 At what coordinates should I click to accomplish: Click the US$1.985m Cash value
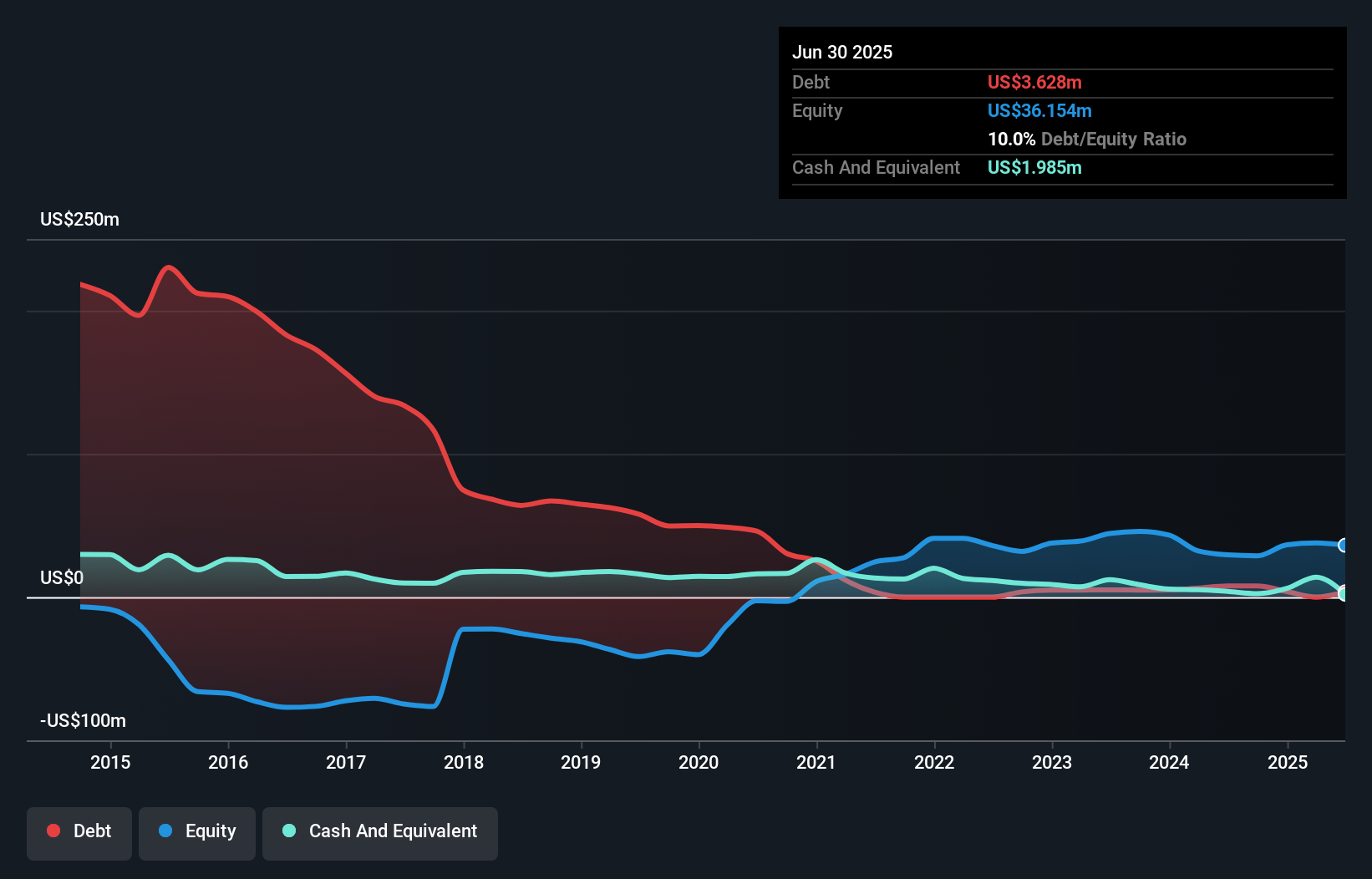coord(1034,167)
